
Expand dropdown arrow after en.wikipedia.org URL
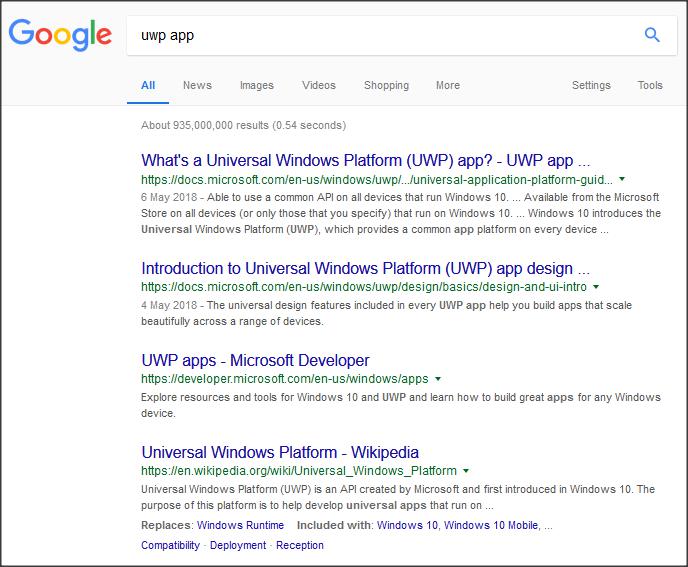click(x=466, y=470)
